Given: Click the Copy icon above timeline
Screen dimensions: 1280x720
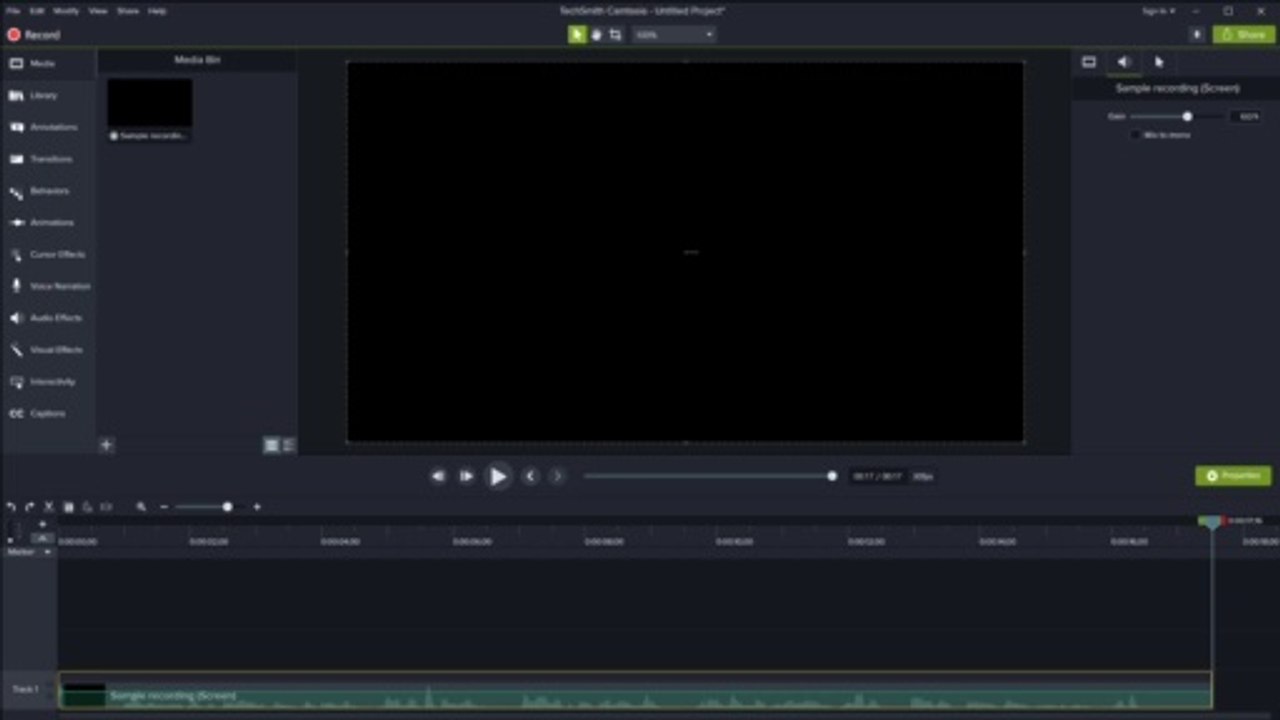Looking at the screenshot, I should (68, 507).
